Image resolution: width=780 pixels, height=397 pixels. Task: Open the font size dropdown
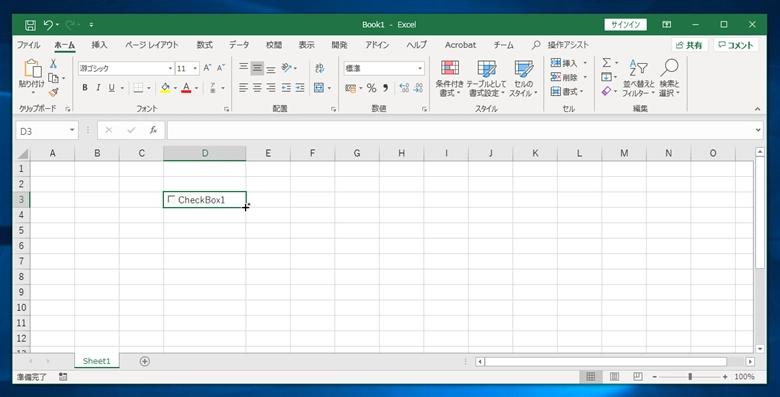pyautogui.click(x=195, y=69)
